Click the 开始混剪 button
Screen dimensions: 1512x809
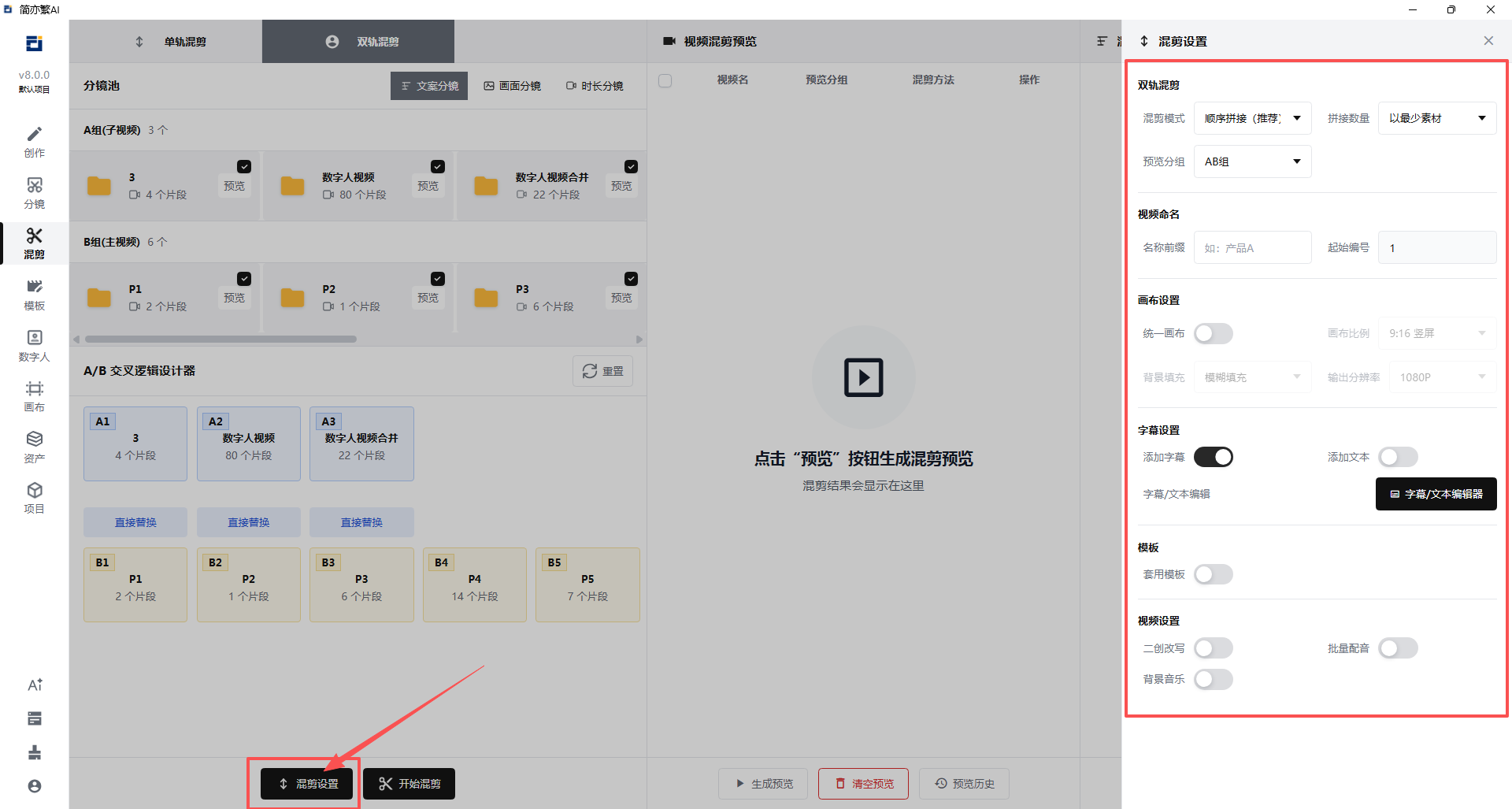pyautogui.click(x=409, y=784)
